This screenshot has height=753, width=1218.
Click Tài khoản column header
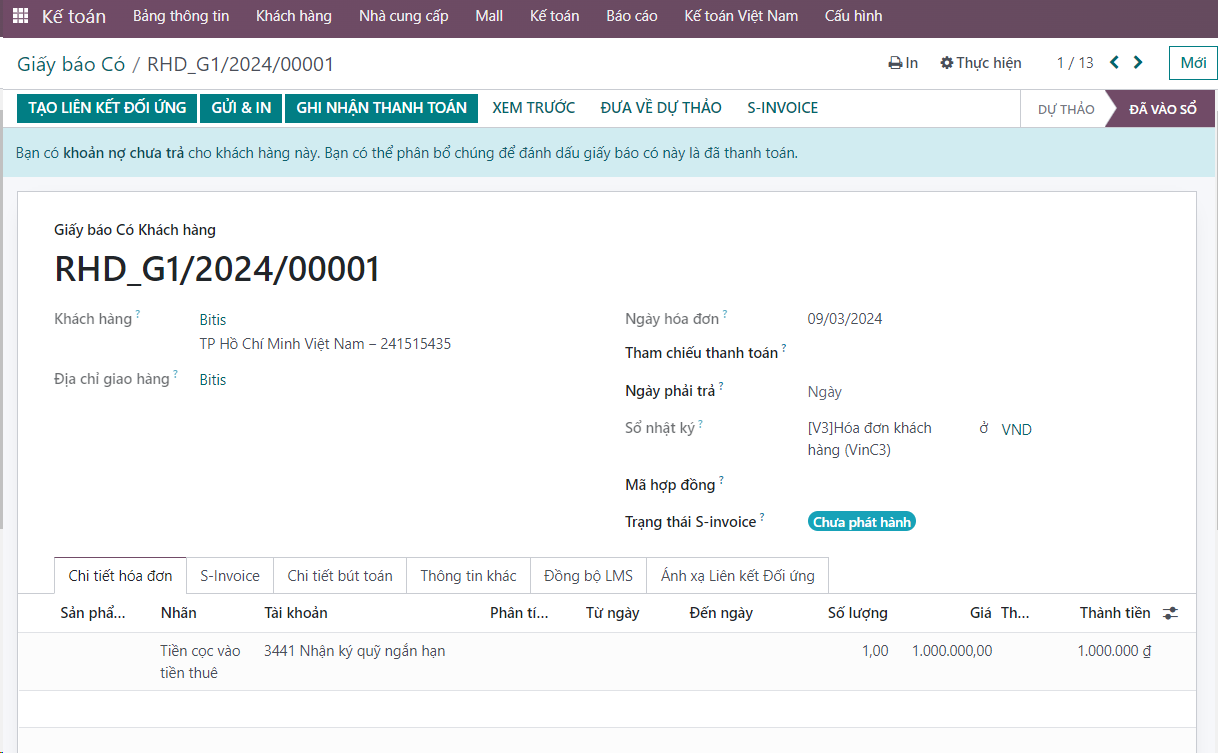point(296,613)
